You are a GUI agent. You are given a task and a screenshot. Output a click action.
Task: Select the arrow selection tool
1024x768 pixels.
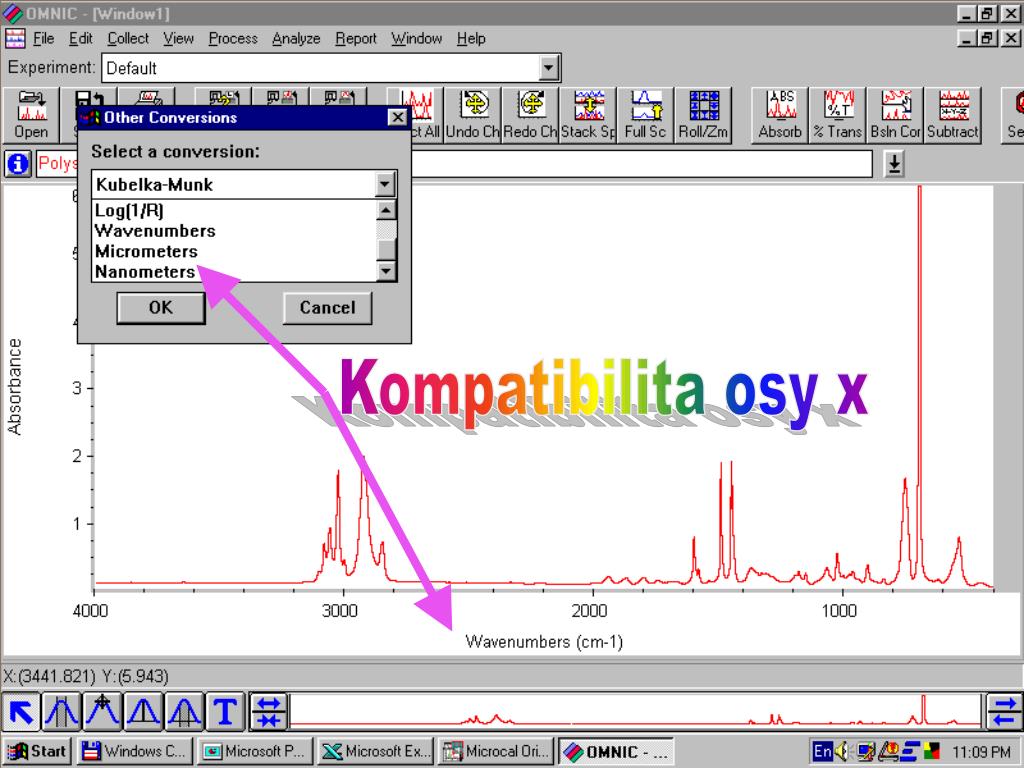pyautogui.click(x=22, y=711)
